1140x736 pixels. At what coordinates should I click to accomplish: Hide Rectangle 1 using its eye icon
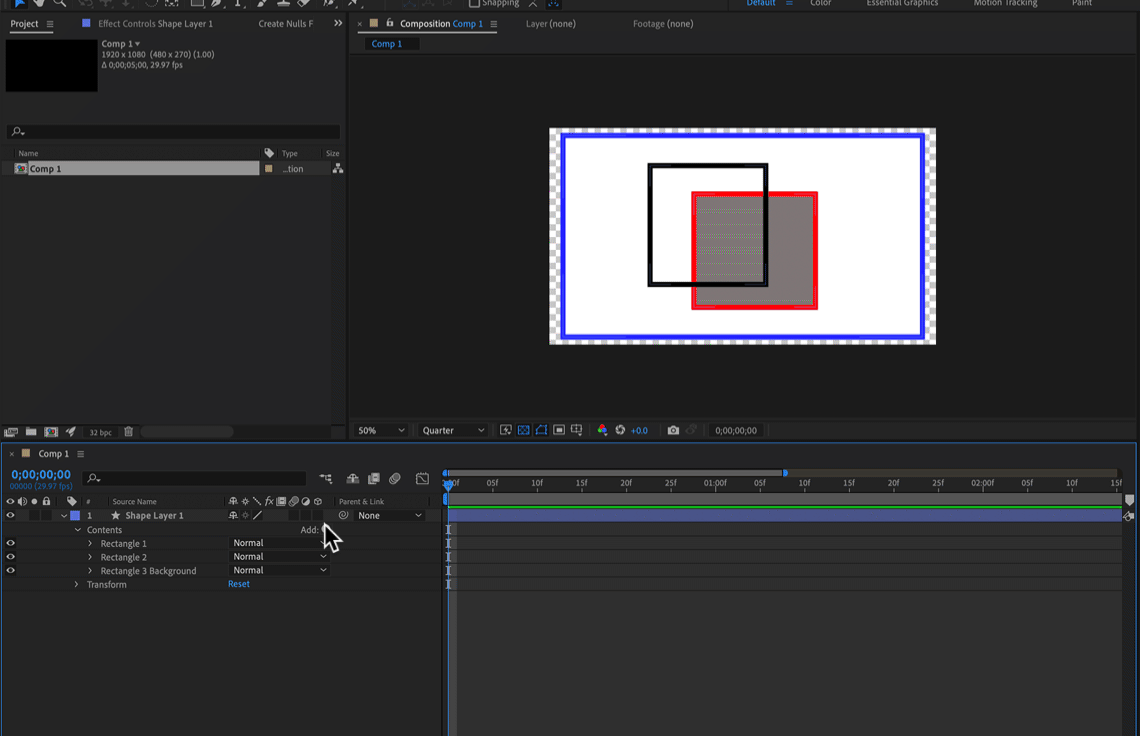pyautogui.click(x=10, y=544)
